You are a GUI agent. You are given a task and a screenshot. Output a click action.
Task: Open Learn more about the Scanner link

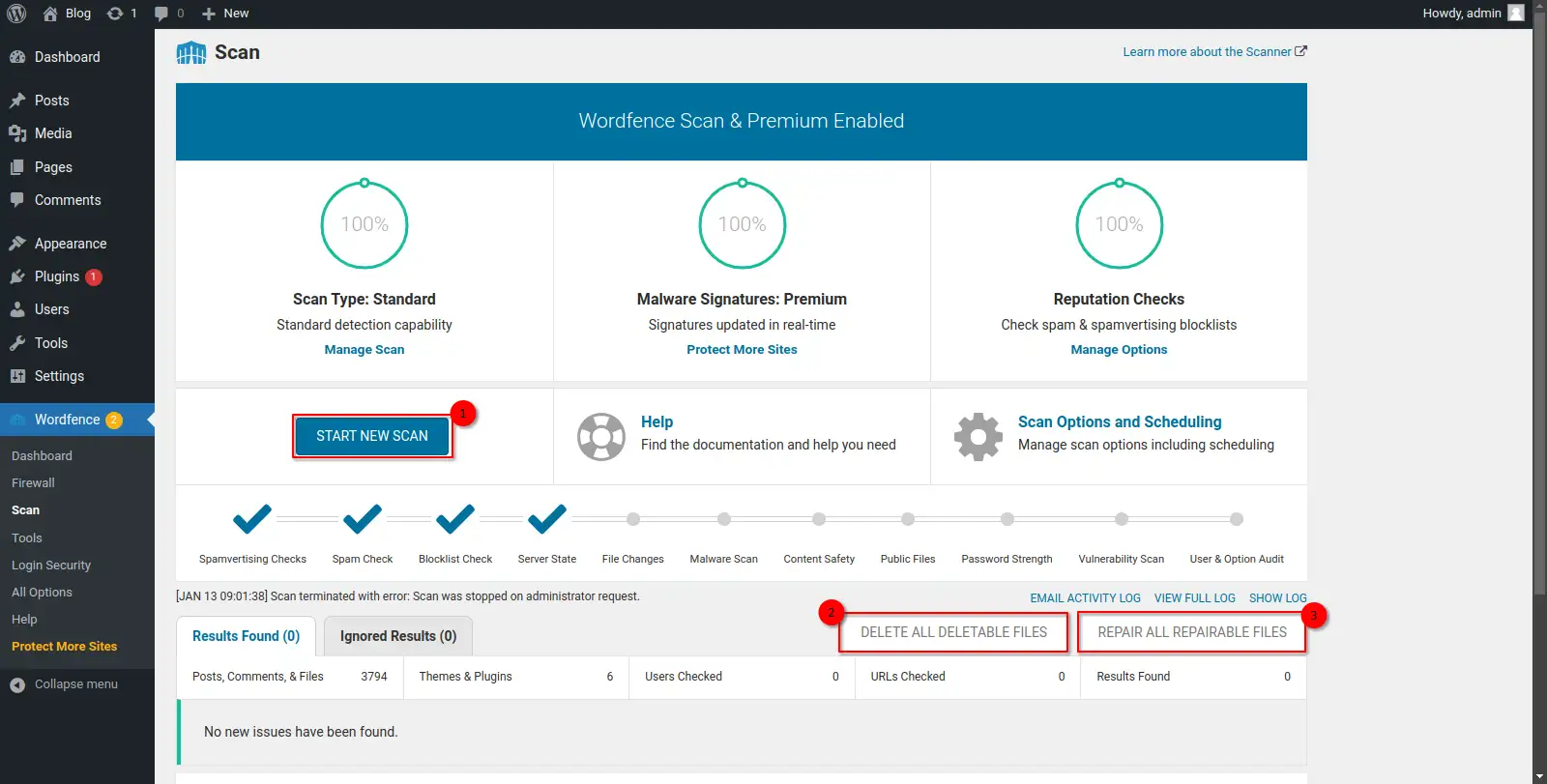(x=1213, y=52)
